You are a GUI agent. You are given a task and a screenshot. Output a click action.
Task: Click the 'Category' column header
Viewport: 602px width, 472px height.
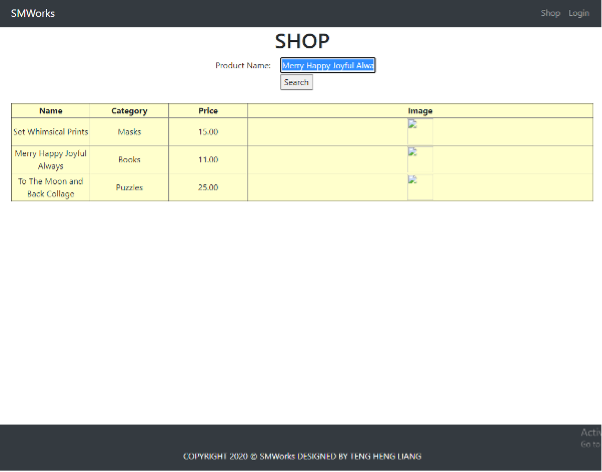point(129,111)
